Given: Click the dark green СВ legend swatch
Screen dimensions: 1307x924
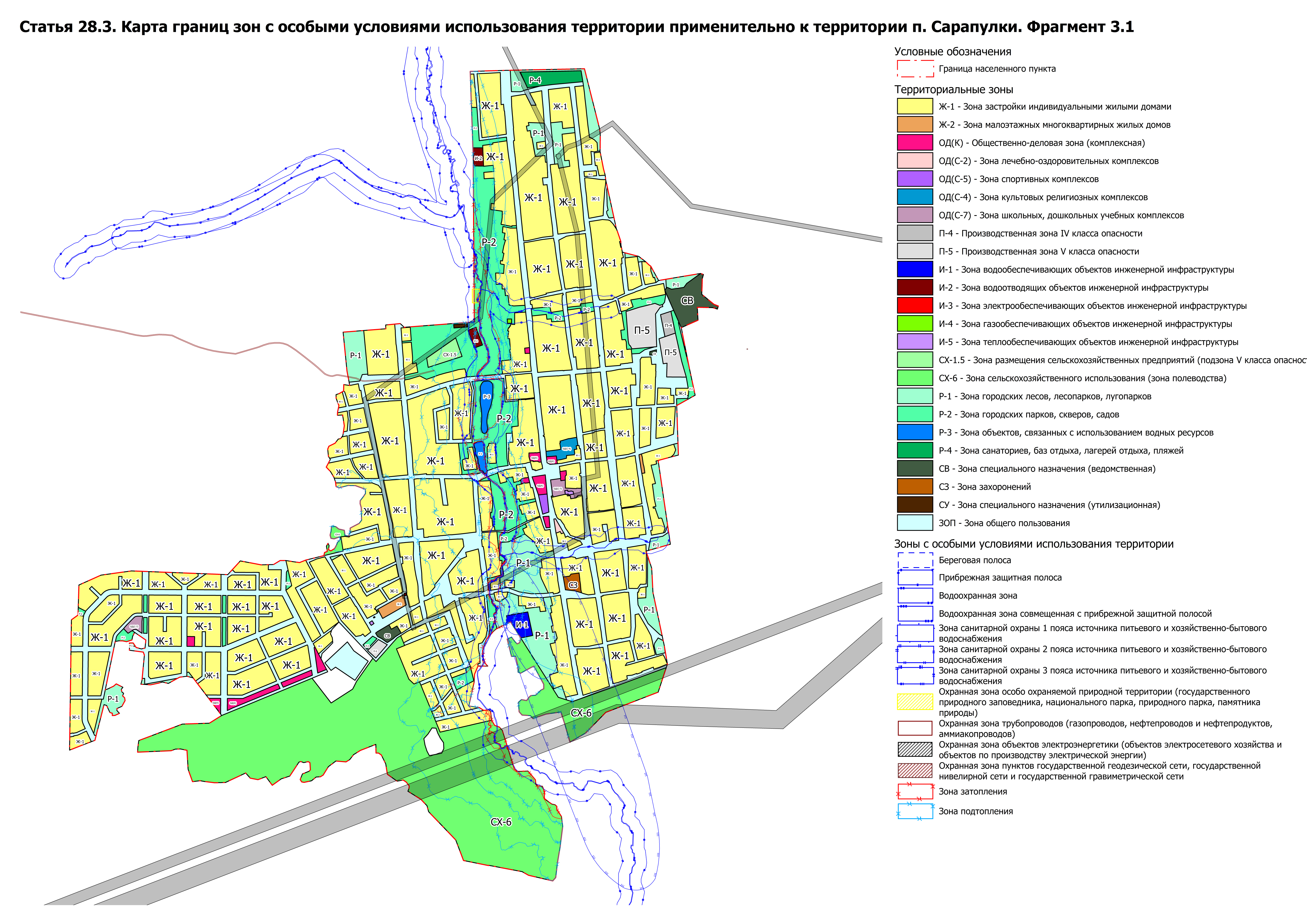Looking at the screenshot, I should pyautogui.click(x=915, y=468).
